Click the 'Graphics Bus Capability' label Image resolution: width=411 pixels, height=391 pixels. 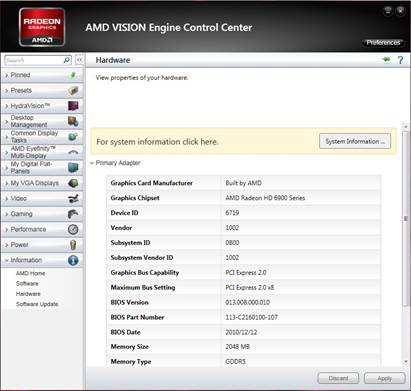[x=145, y=273]
